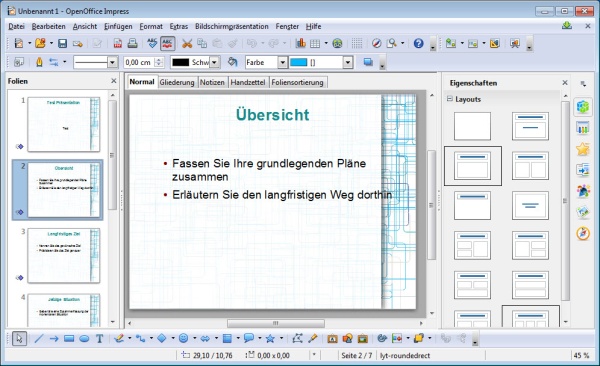The image size is (600, 366).
Task: Open the Navigator compass icon in sidebar
Action: coord(583,233)
